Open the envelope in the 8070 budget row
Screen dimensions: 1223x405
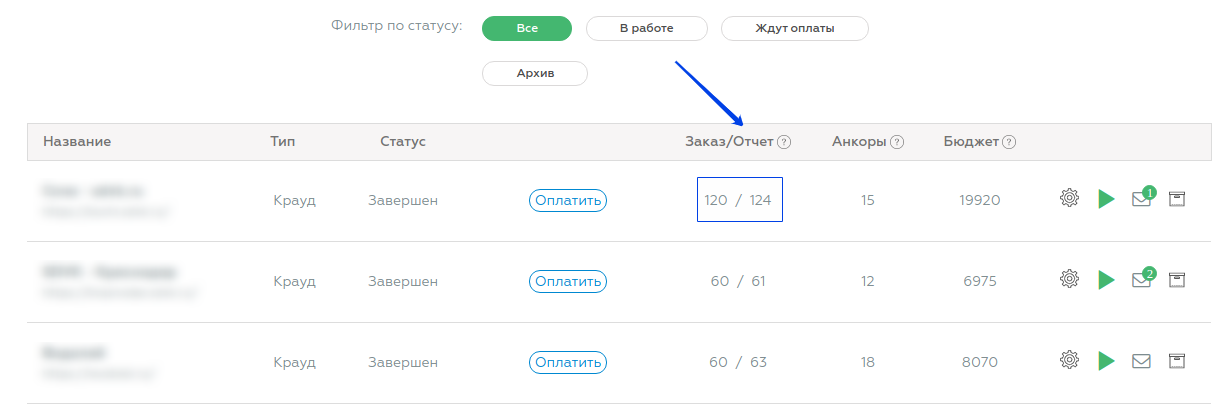pyautogui.click(x=1141, y=361)
